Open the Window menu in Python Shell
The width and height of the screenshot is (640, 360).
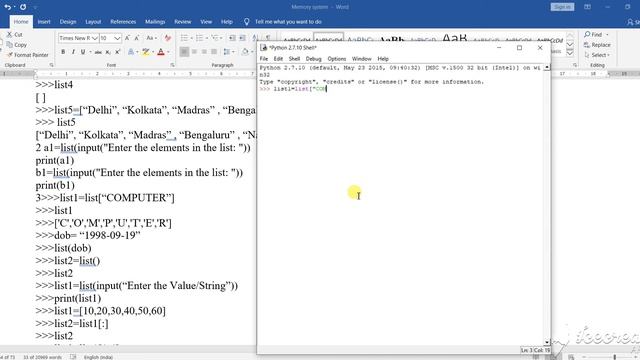(x=361, y=59)
